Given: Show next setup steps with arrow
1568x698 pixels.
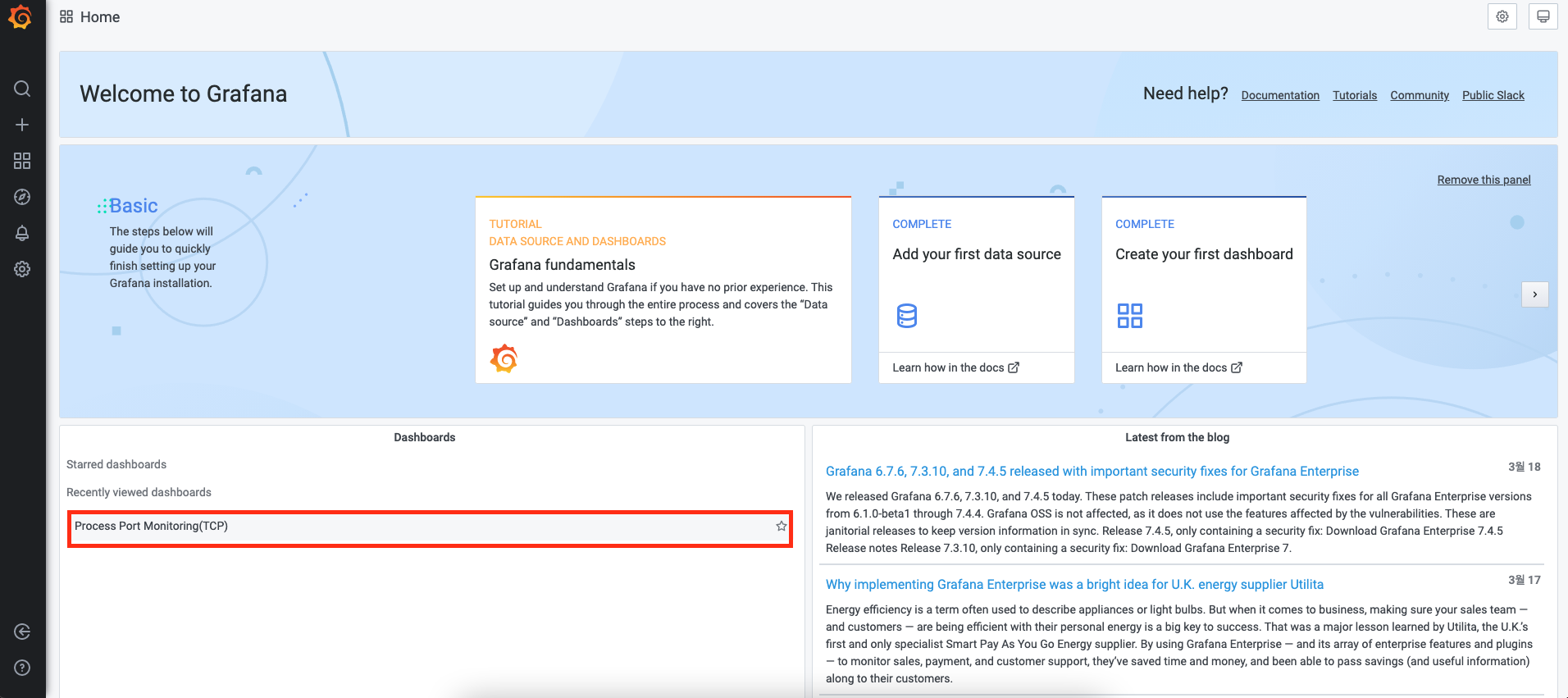Looking at the screenshot, I should coord(1534,294).
